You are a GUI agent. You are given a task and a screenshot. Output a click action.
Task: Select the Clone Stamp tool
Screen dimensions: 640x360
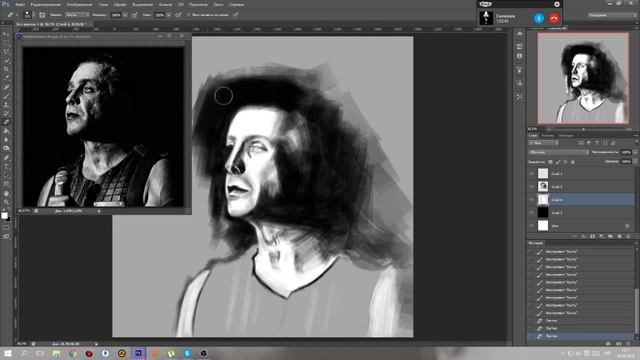pyautogui.click(x=6, y=104)
